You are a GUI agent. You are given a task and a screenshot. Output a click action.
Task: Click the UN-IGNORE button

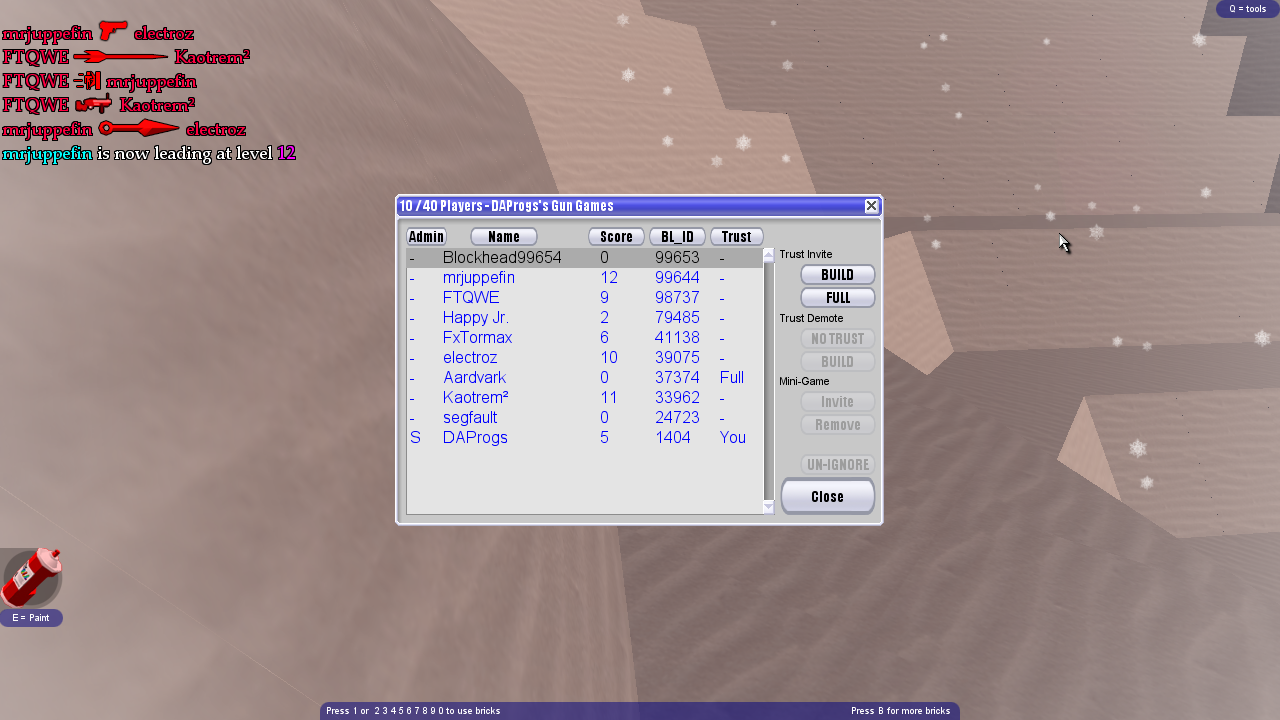pos(838,465)
